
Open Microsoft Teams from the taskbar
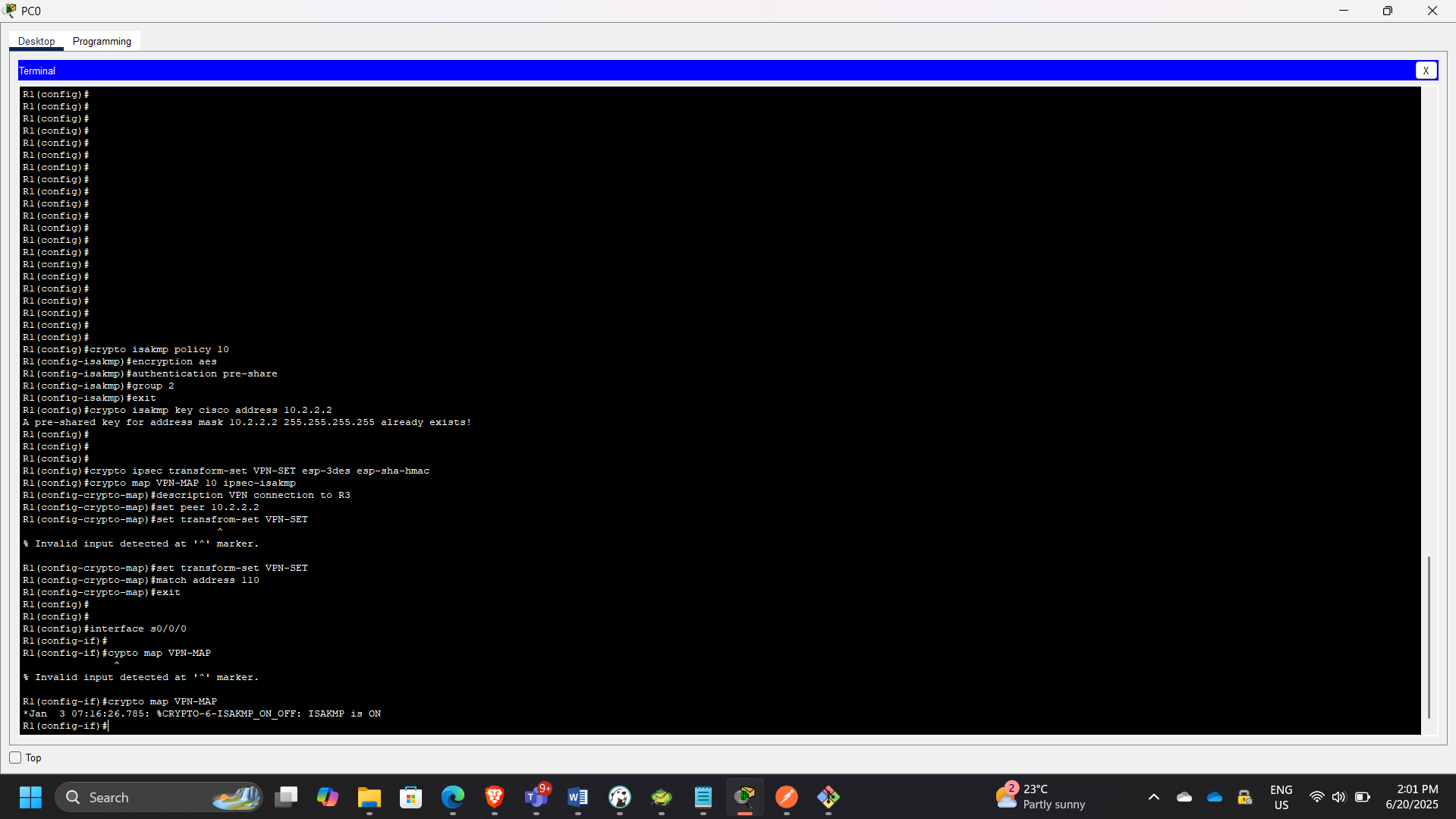[536, 797]
